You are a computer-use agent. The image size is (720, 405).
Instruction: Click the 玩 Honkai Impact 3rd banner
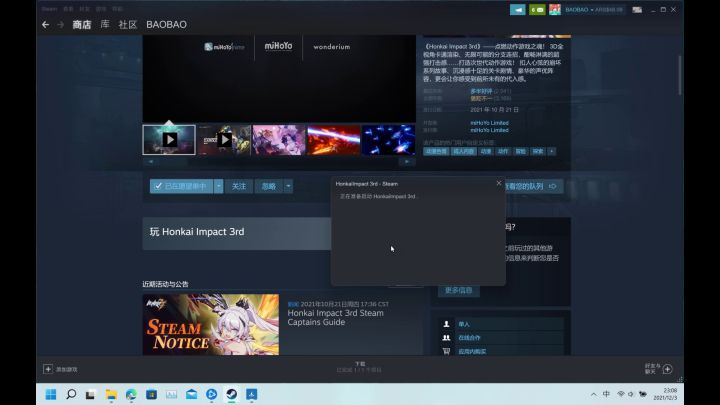click(236, 233)
